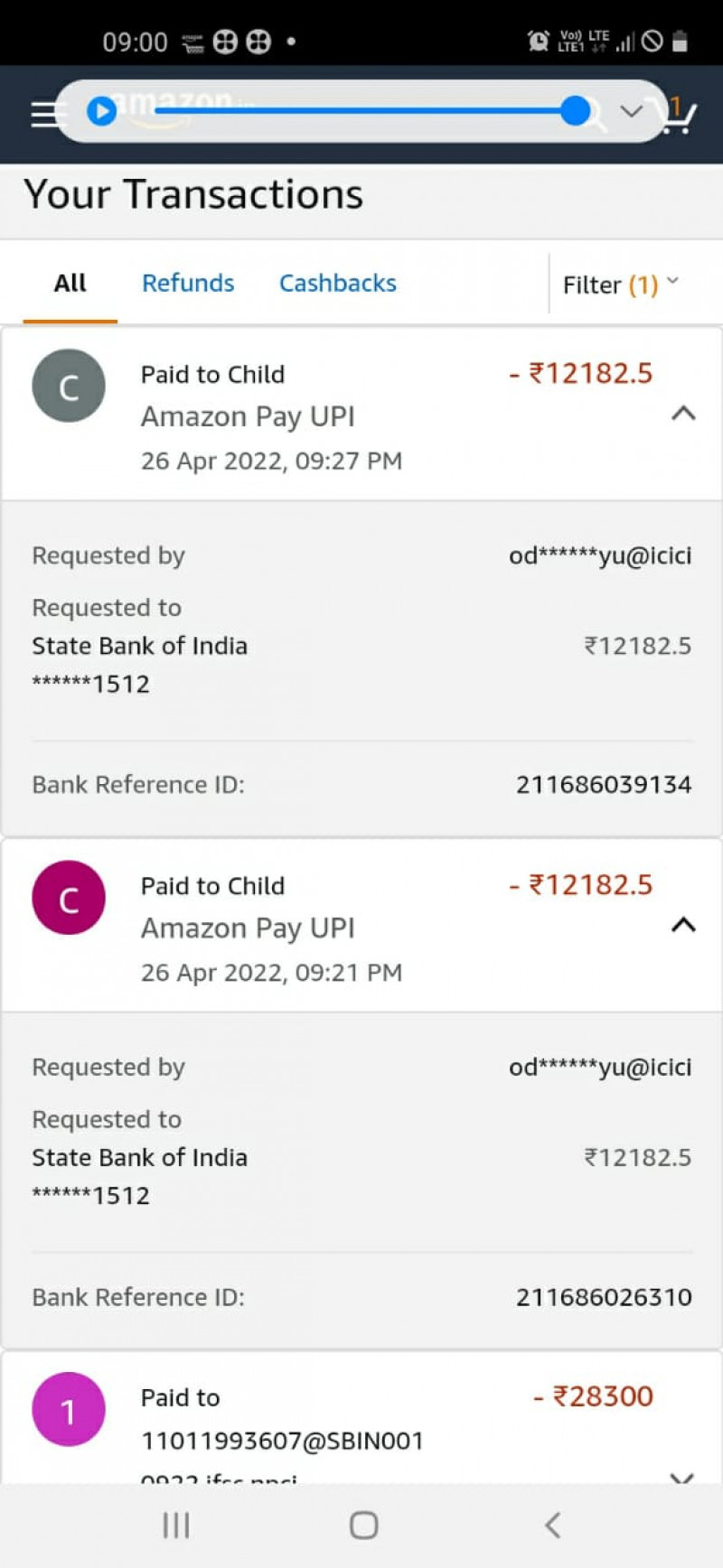This screenshot has height=1568, width=723.
Task: Click the blue slider handle knob
Action: tap(576, 111)
